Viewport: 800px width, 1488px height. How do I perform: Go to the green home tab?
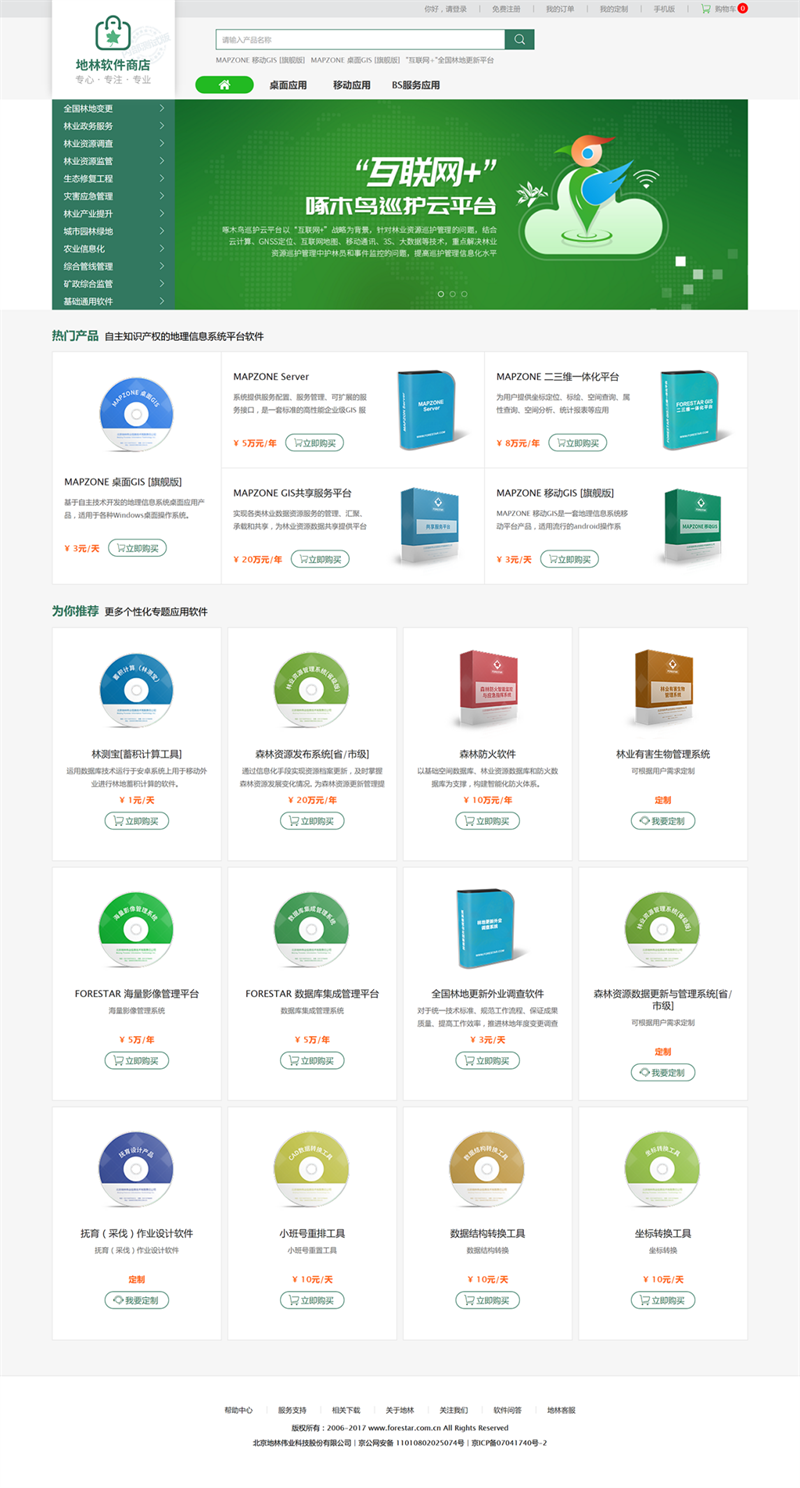pyautogui.click(x=224, y=85)
